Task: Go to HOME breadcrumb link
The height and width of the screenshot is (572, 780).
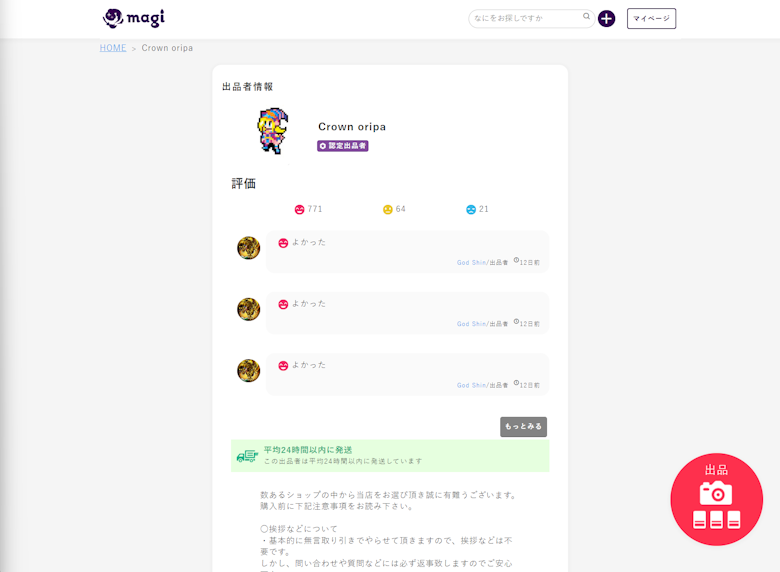Action: [x=113, y=48]
